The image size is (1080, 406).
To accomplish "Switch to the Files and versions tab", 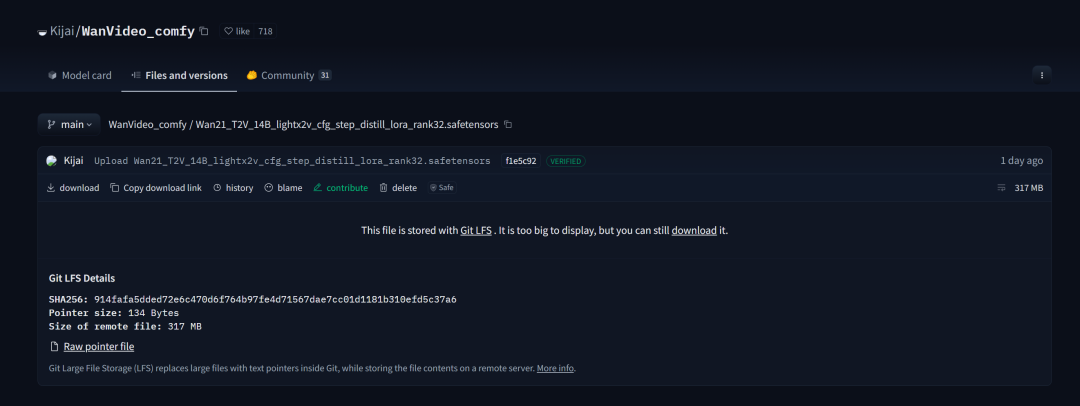I will point(179,75).
